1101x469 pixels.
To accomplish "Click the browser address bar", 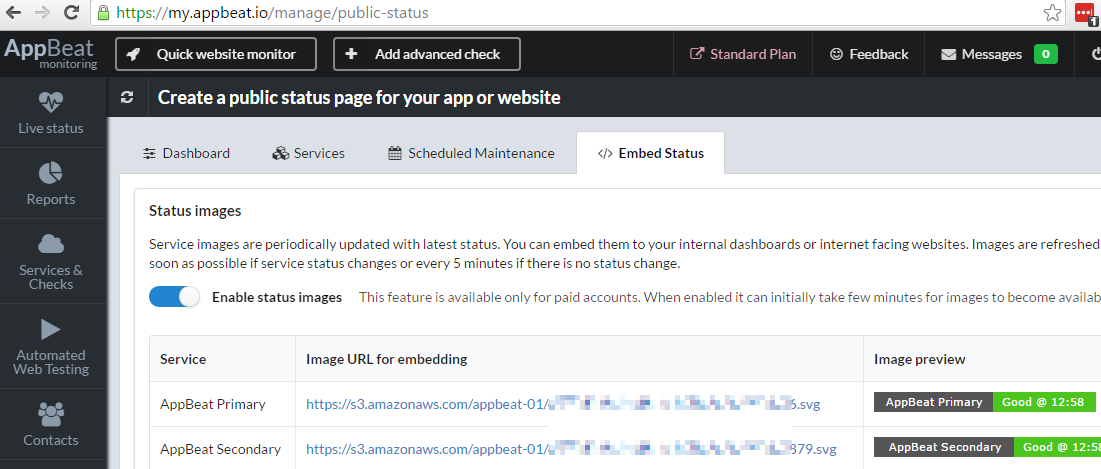I will click(576, 13).
